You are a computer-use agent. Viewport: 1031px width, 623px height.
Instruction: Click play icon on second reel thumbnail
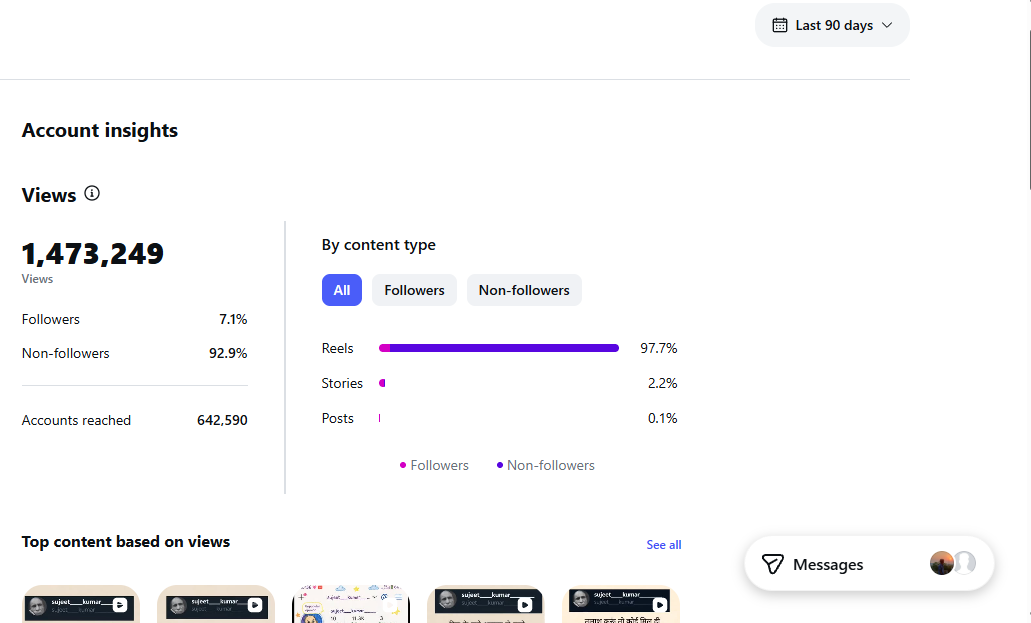click(255, 605)
